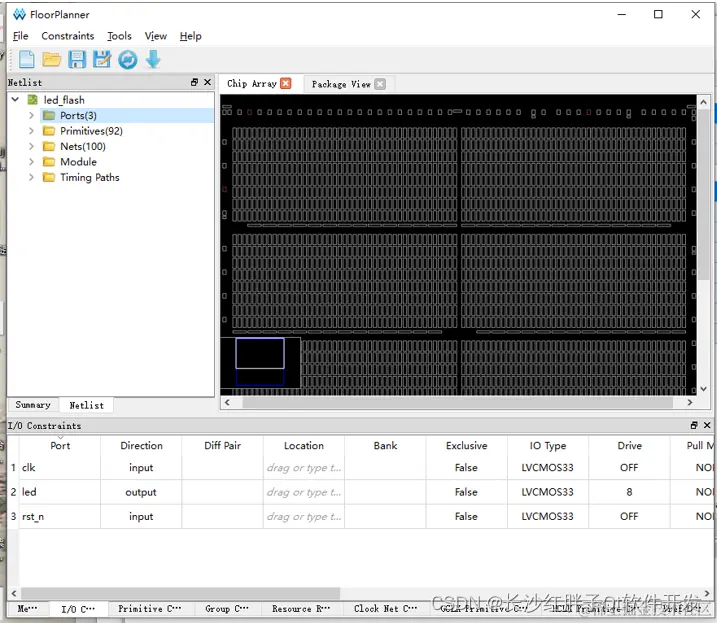
Task: Click the I/O table horizontal scrollbar thumb
Action: [180, 593]
